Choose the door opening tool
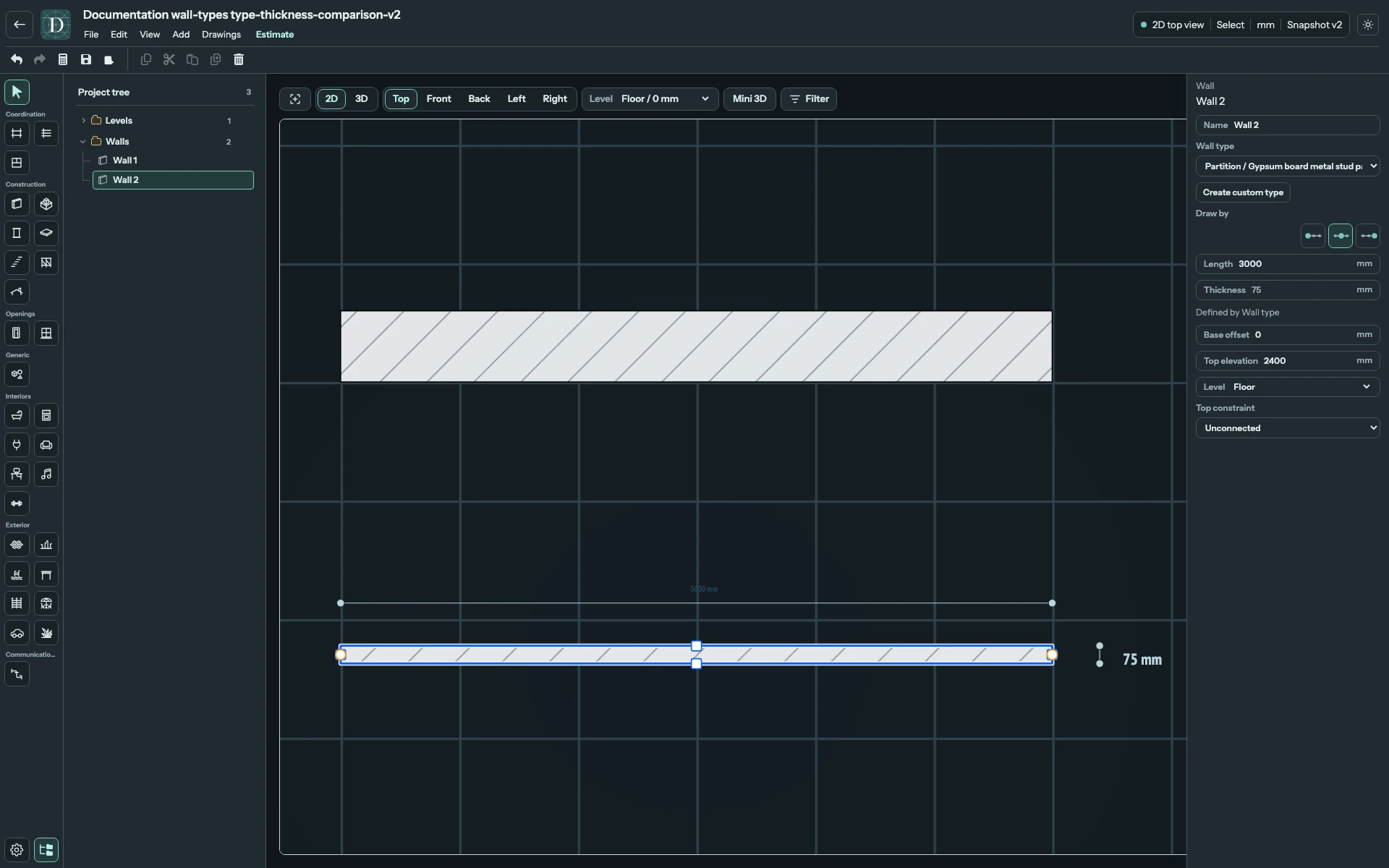 [x=17, y=333]
